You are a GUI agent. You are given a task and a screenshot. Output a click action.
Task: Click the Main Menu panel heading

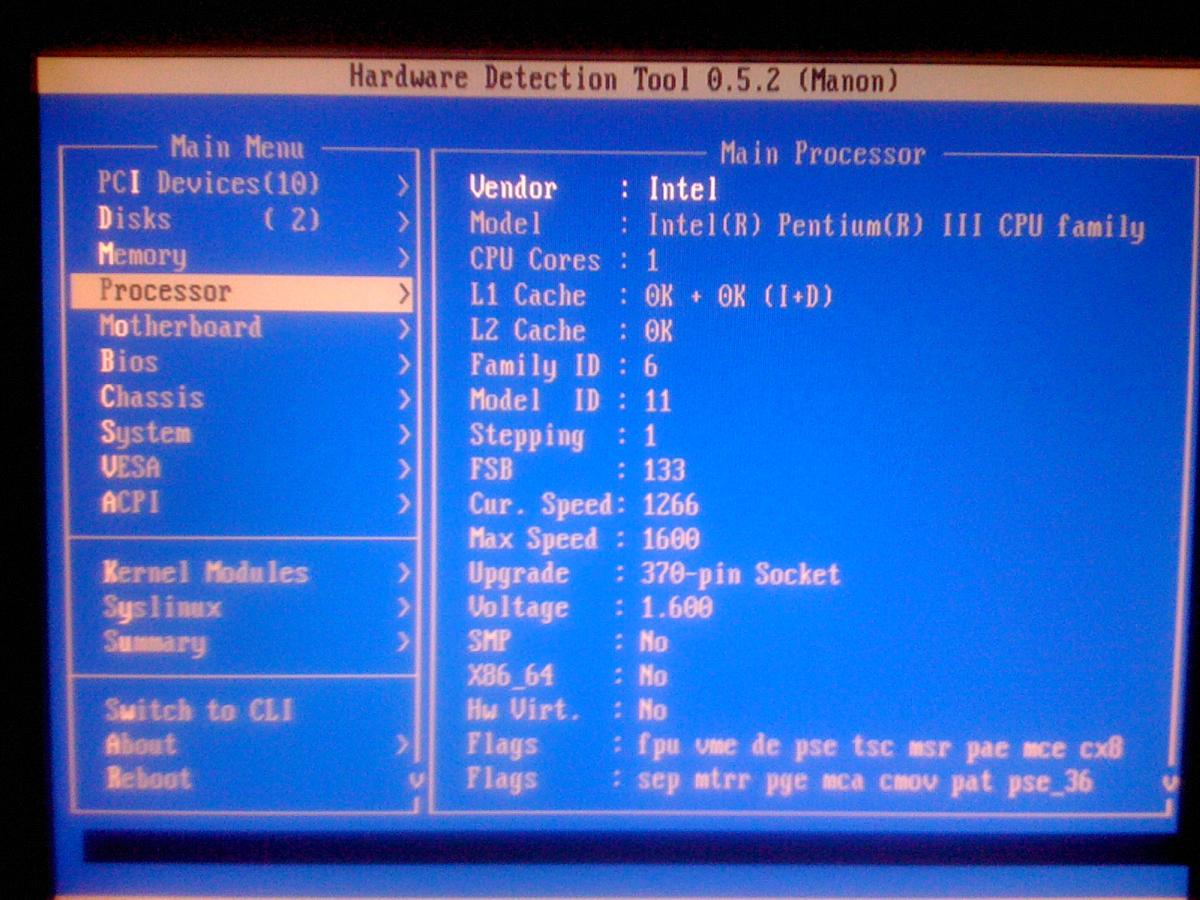[237, 147]
